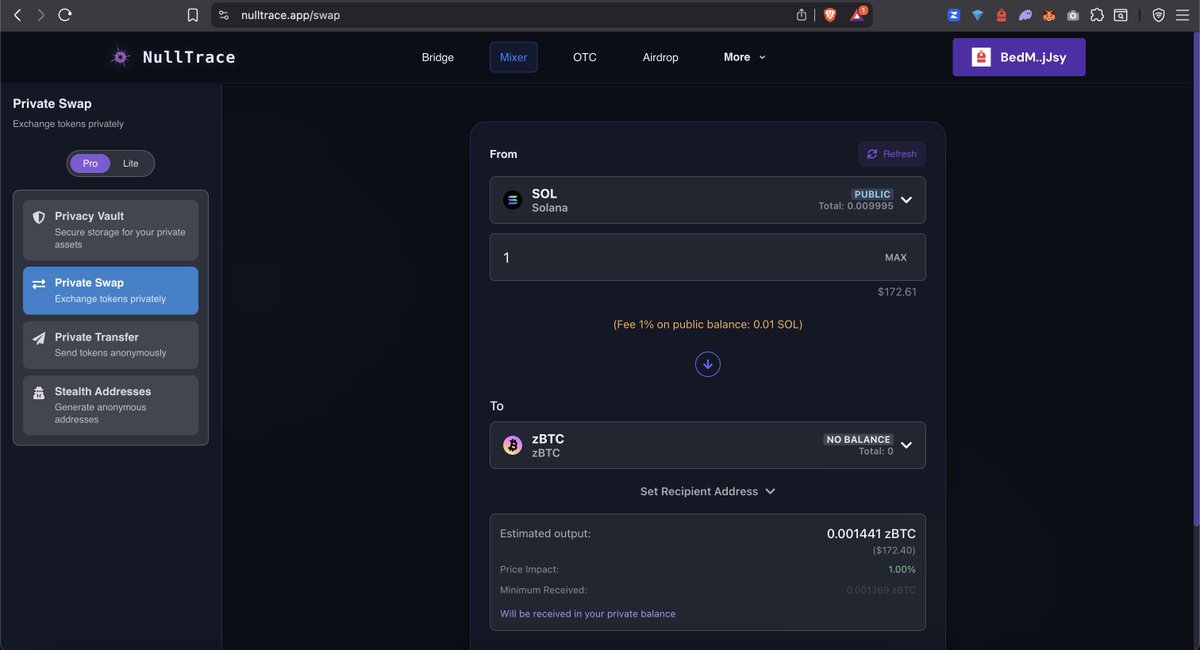This screenshot has height=650, width=1200.
Task: Open the Airdrop page
Action: [x=661, y=57]
